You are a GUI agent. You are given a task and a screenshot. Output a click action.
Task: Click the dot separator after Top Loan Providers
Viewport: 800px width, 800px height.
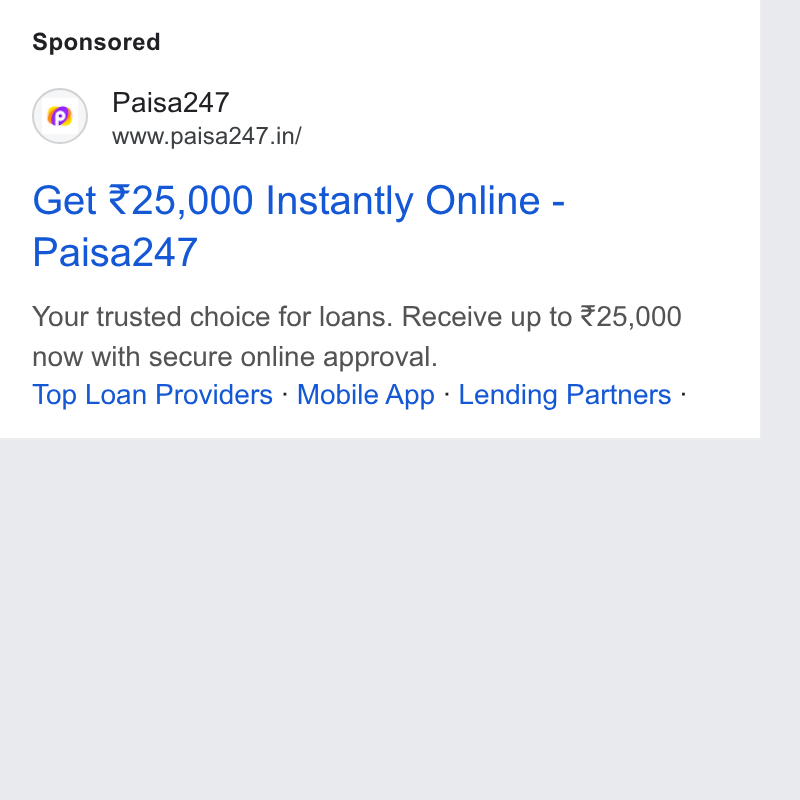pos(285,394)
